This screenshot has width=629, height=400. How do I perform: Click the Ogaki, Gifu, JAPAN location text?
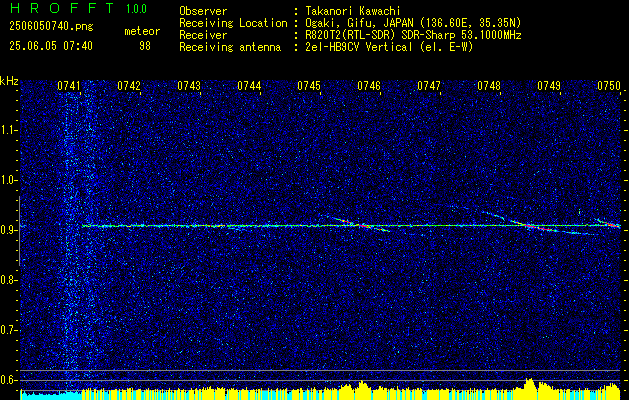pyautogui.click(x=413, y=23)
